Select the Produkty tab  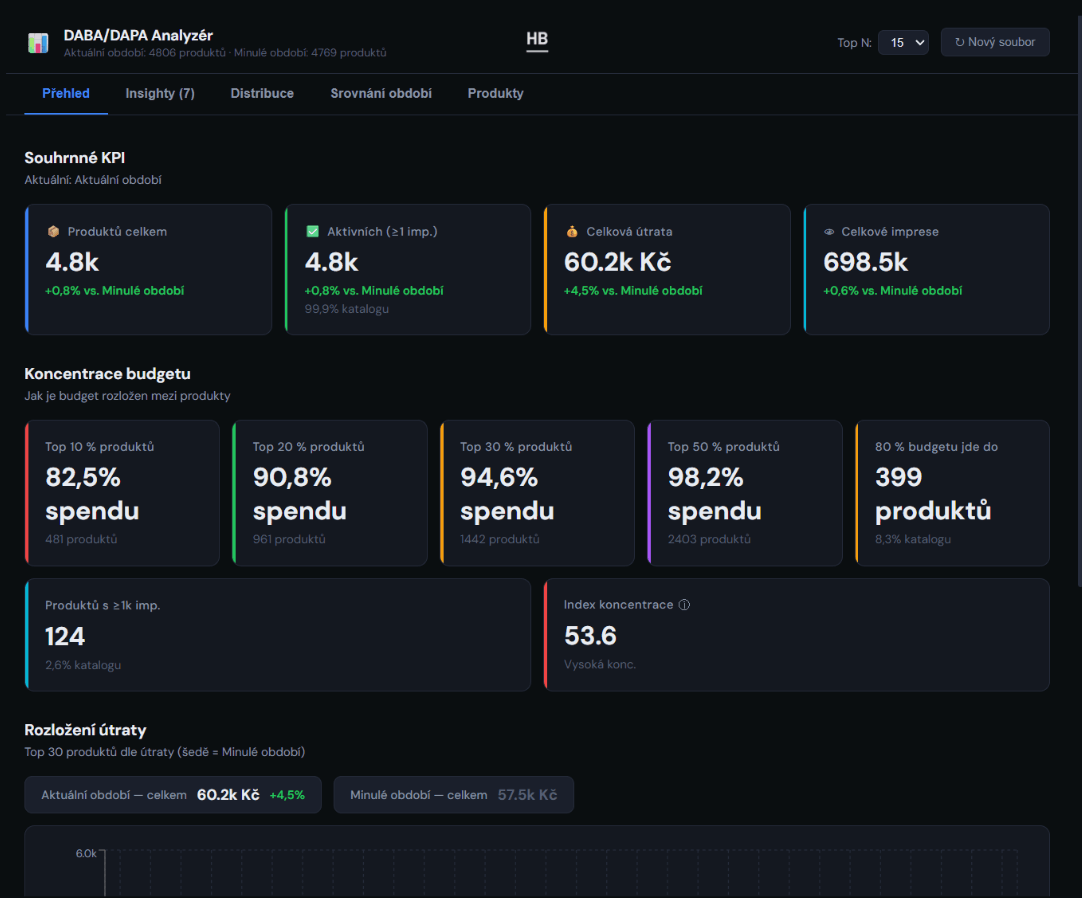495,93
